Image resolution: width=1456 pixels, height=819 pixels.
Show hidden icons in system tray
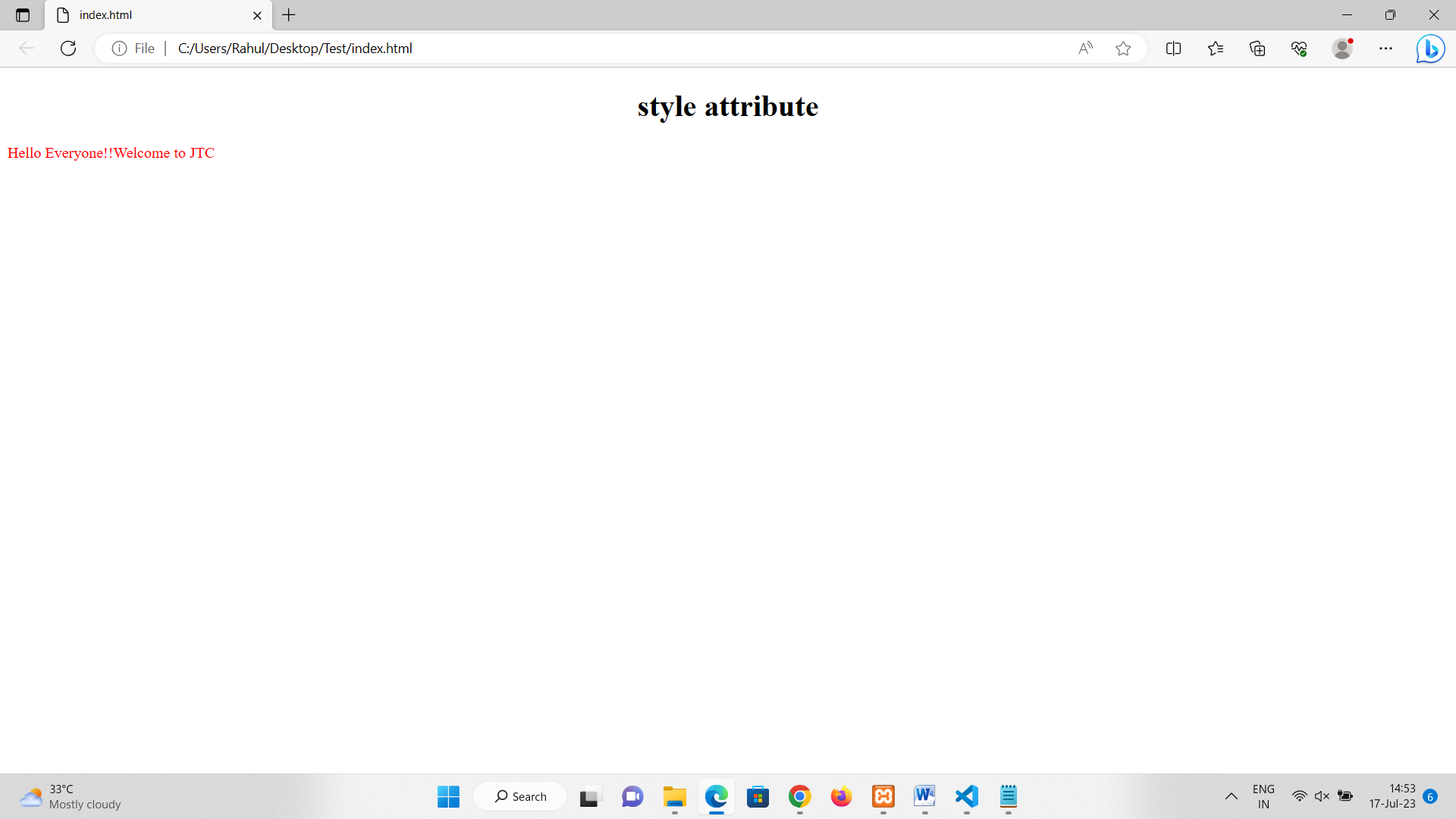point(1231,796)
